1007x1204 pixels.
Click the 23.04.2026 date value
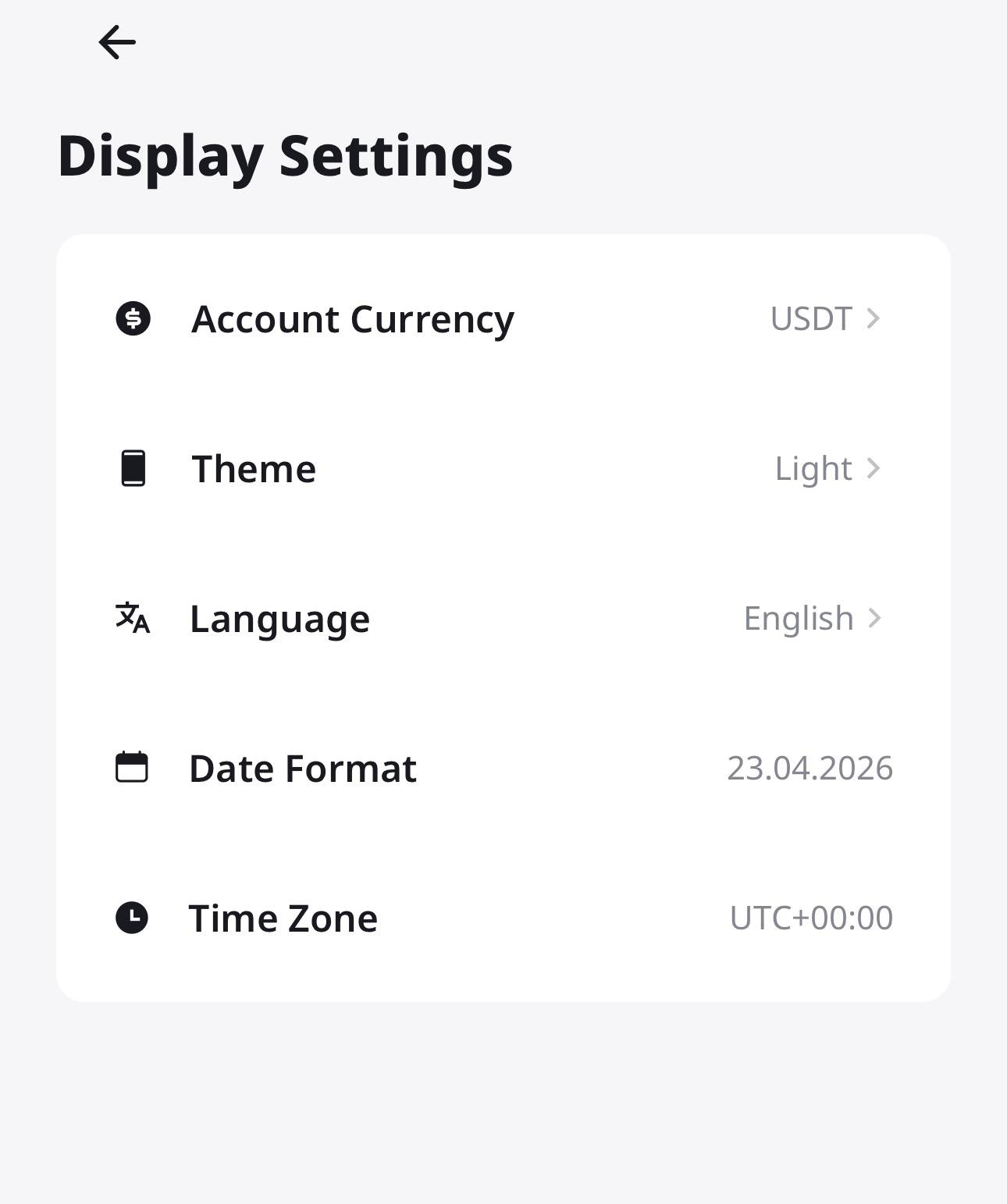tap(810, 768)
